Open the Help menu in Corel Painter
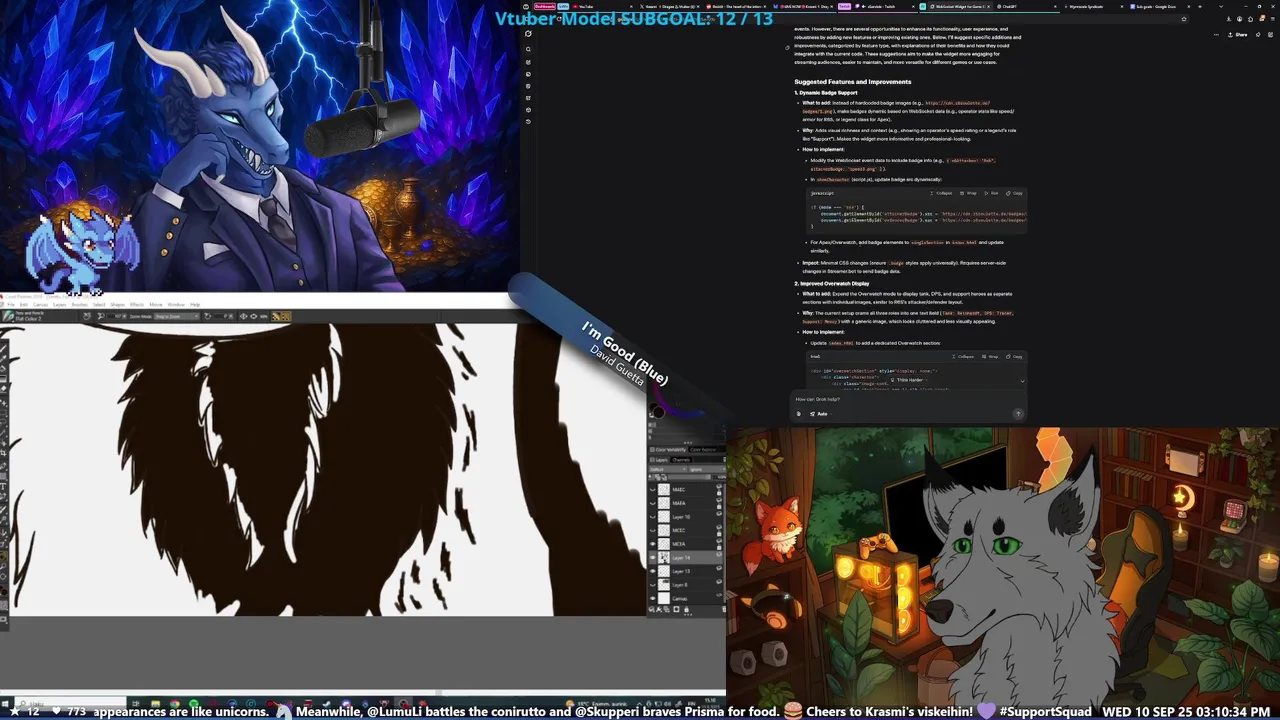The image size is (1280, 720). (195, 305)
